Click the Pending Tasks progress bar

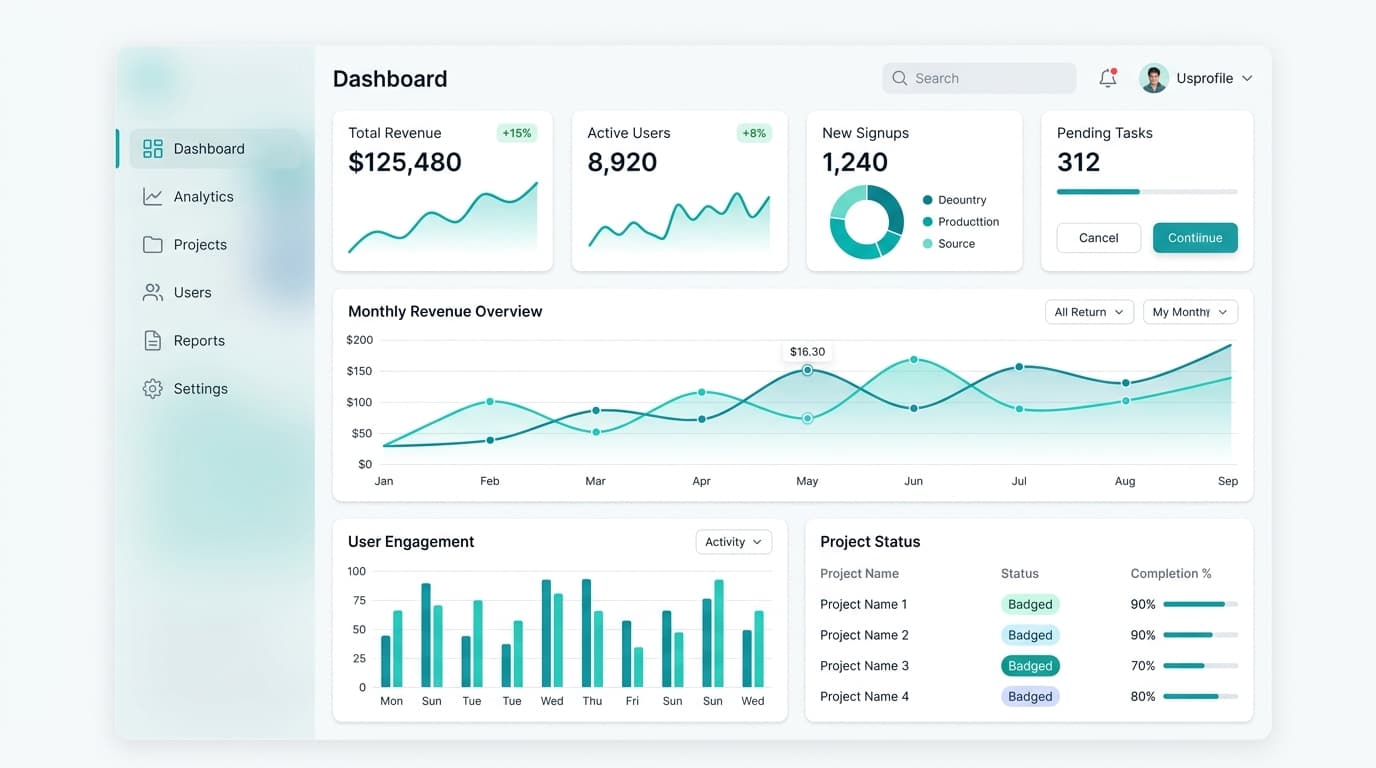coord(1147,191)
